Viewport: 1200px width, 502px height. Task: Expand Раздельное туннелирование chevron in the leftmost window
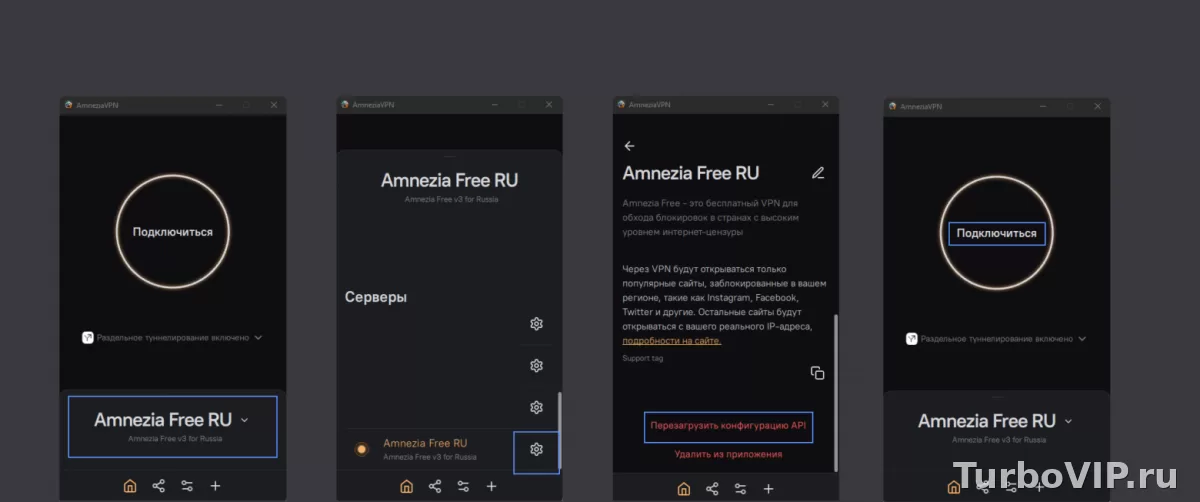click(x=258, y=338)
